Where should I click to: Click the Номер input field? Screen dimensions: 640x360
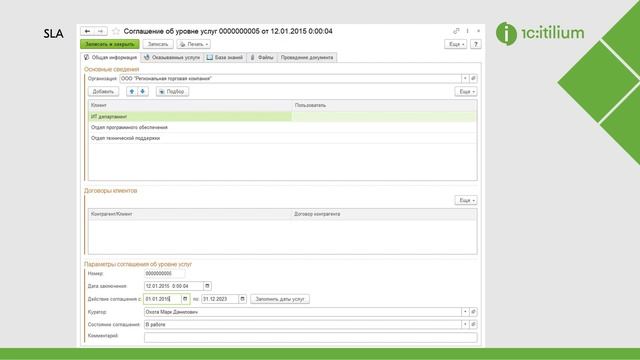coord(164,273)
